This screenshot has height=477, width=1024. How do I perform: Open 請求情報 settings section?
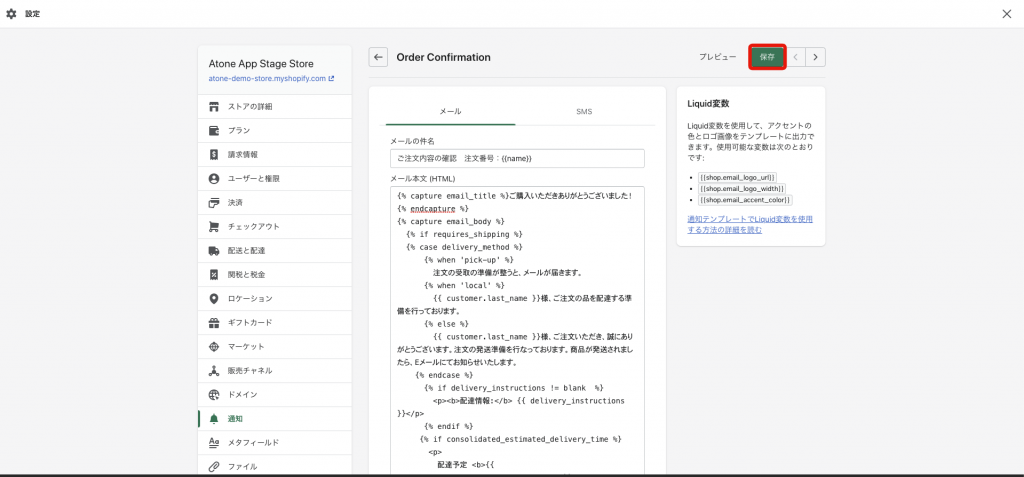click(x=275, y=155)
